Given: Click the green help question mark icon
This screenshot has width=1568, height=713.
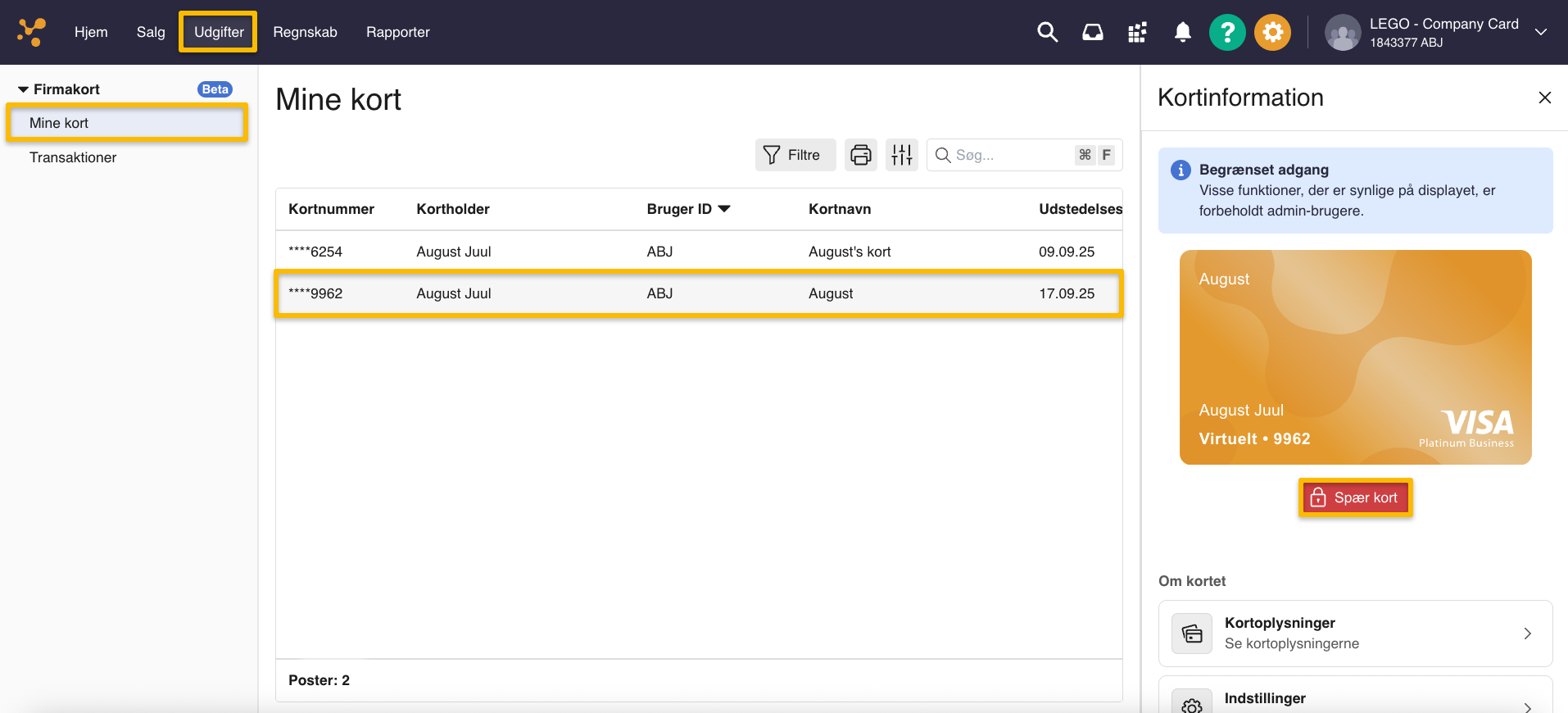Looking at the screenshot, I should [1226, 33].
